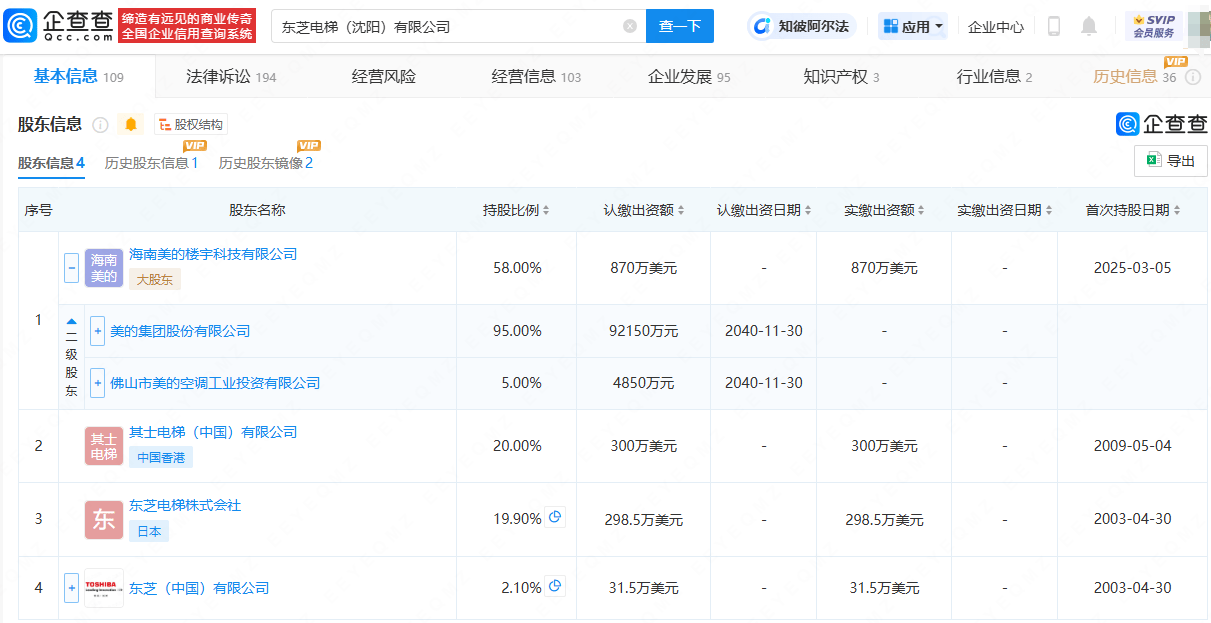Click chart icon next to 19.90%
1211x623 pixels.
click(556, 518)
